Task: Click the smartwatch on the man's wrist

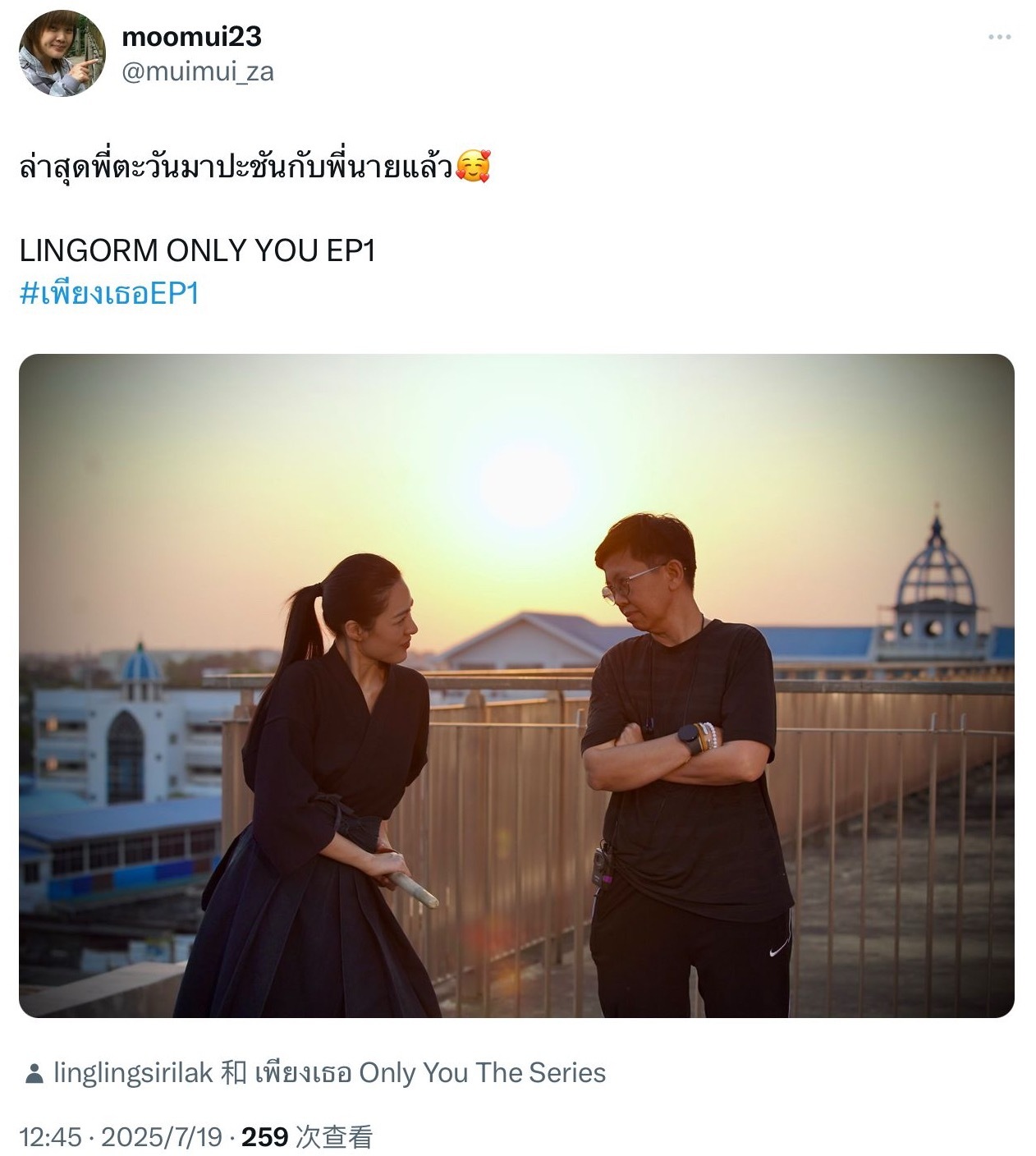Action: point(690,739)
